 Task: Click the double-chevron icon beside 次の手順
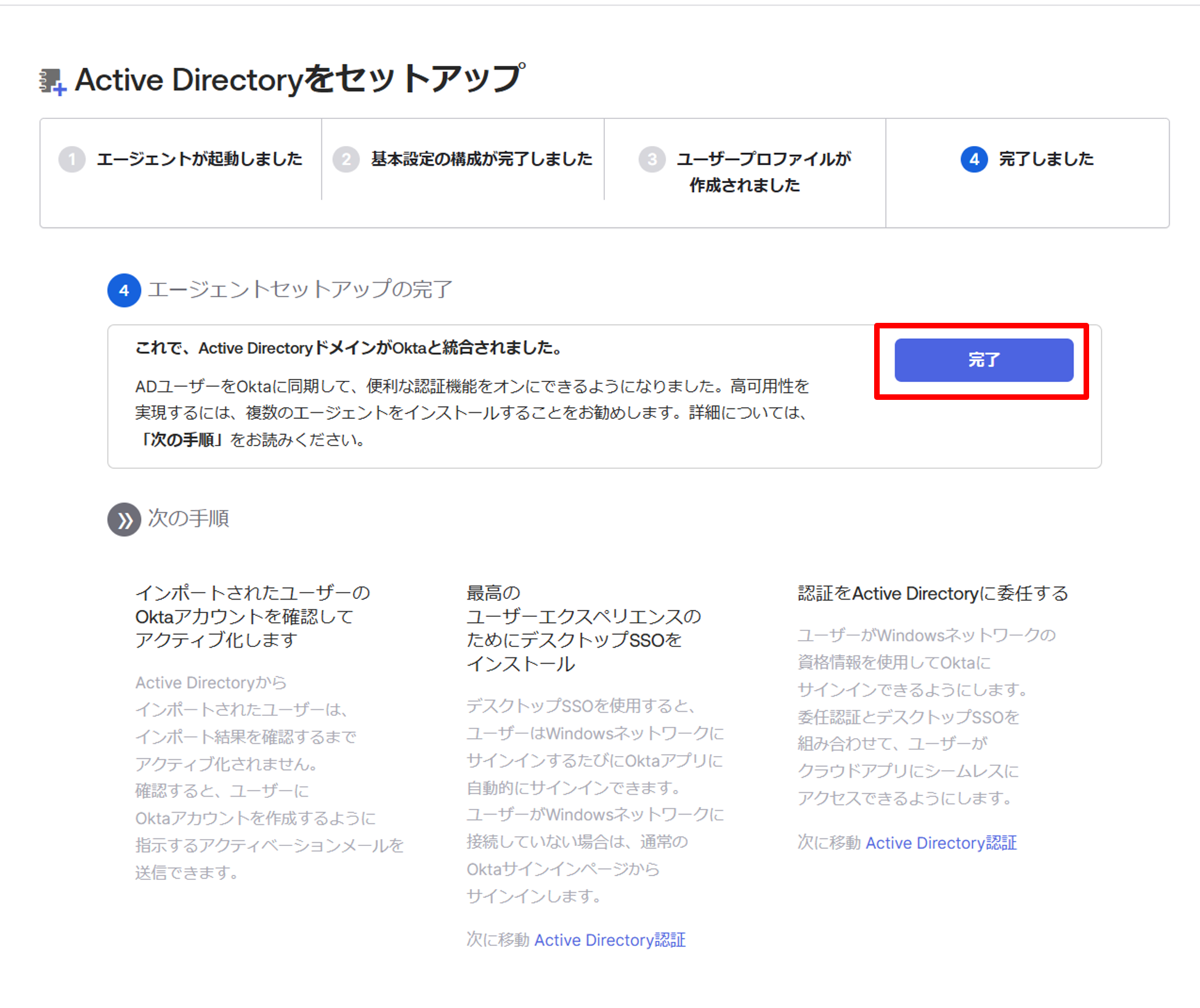pos(124,519)
